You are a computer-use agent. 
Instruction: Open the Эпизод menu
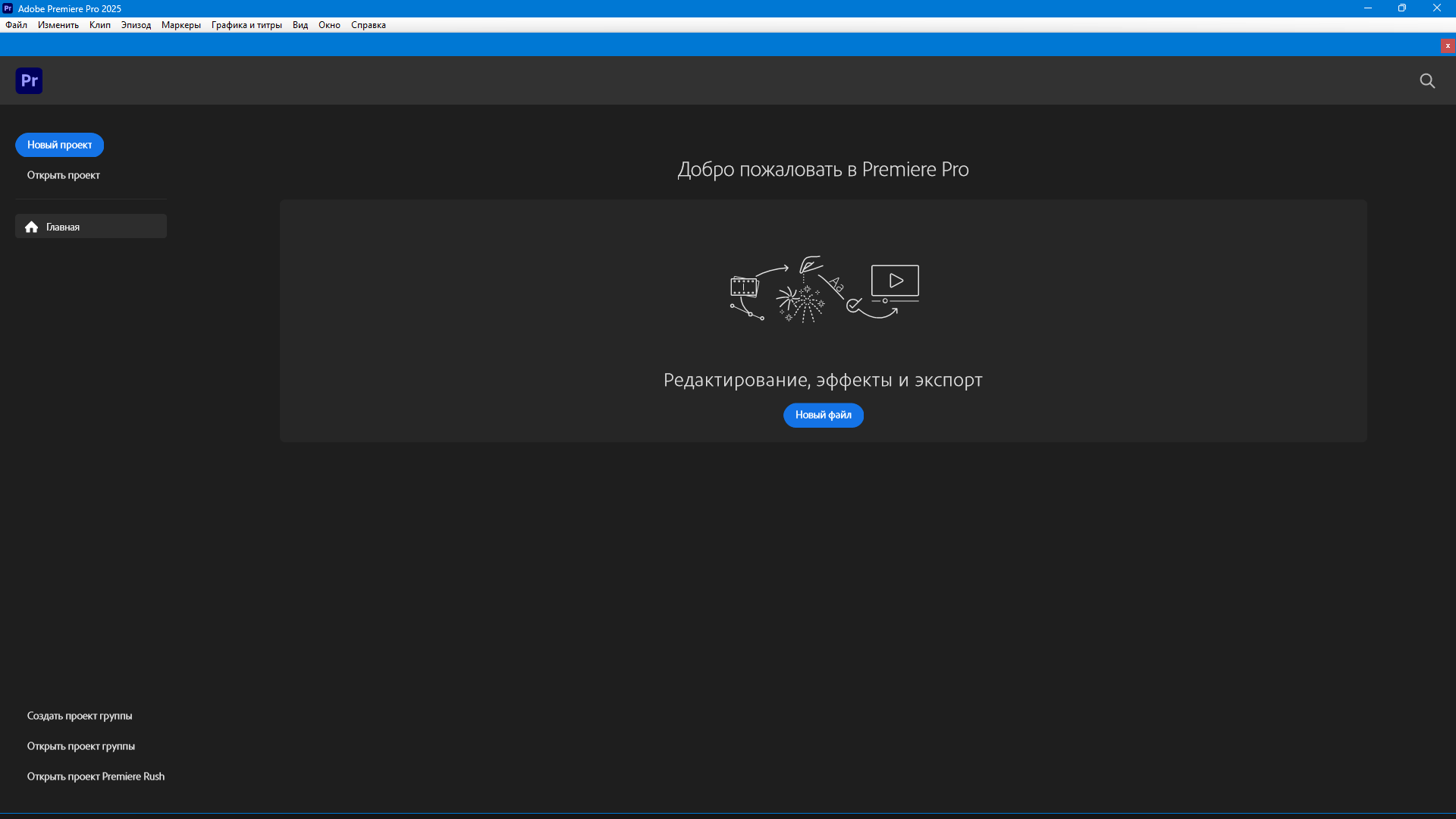tap(136, 25)
